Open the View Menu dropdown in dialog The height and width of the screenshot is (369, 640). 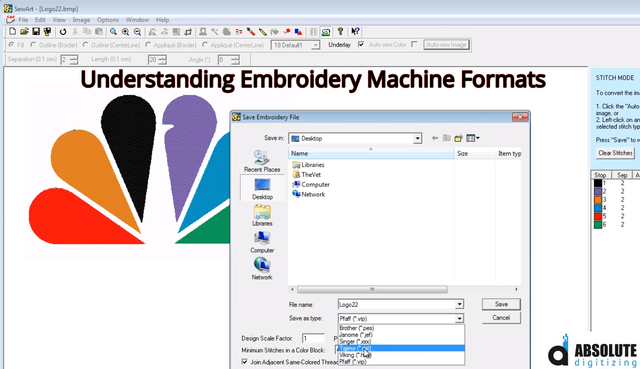(x=473, y=138)
